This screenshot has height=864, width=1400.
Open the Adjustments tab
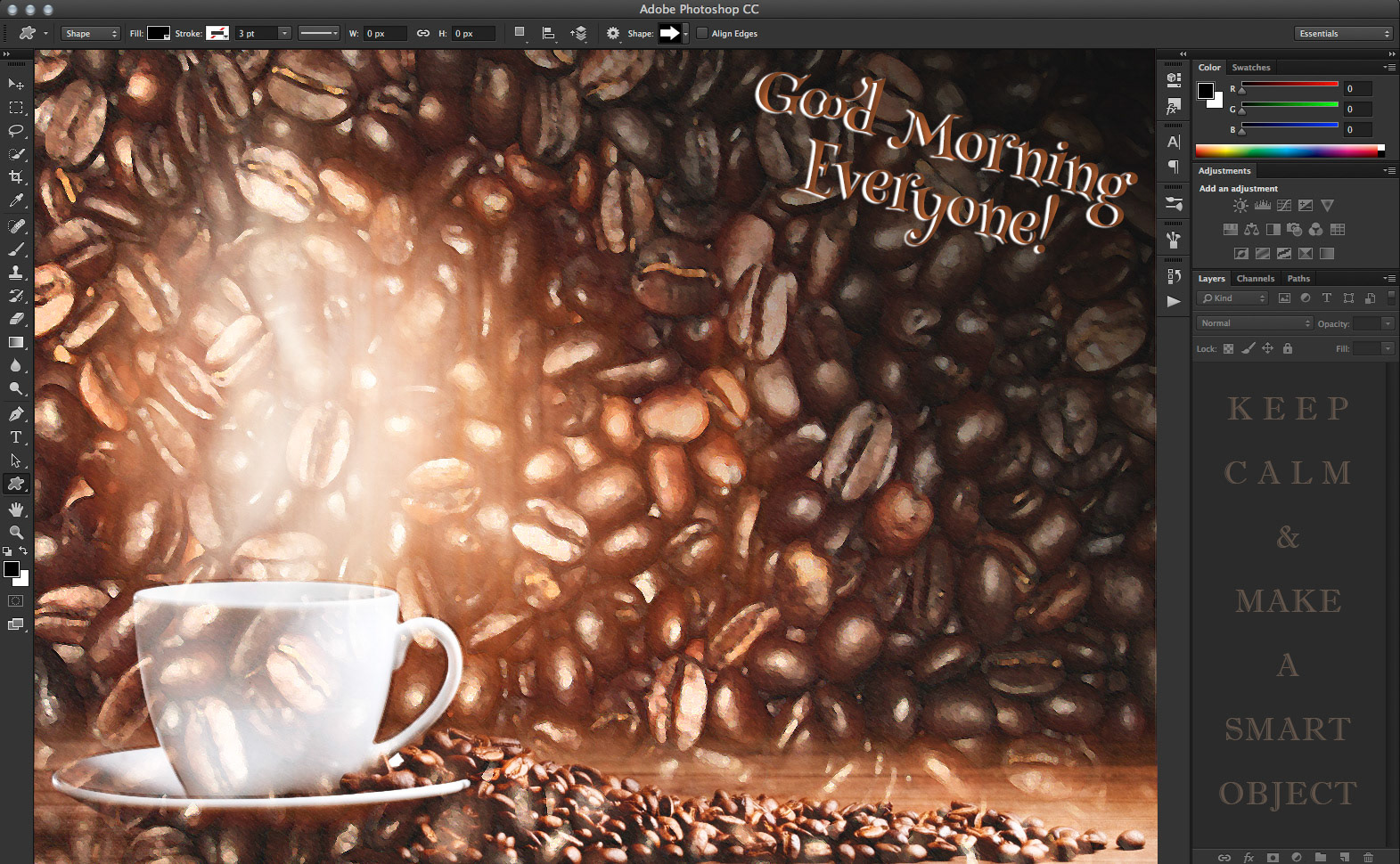click(x=1224, y=171)
